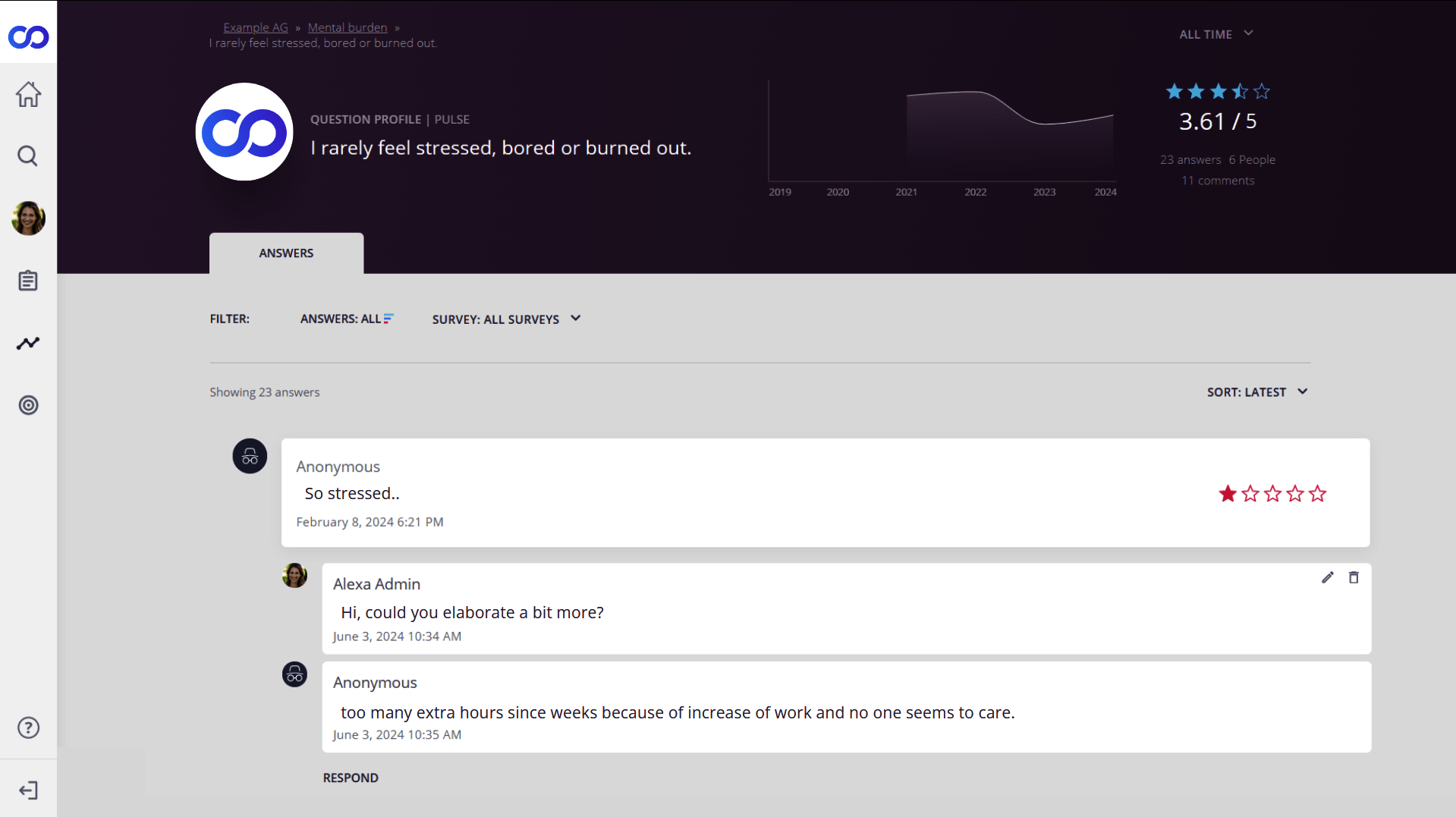The width and height of the screenshot is (1456, 817).
Task: Delete Alexa Admin's comment with trash icon
Action: tap(1354, 578)
